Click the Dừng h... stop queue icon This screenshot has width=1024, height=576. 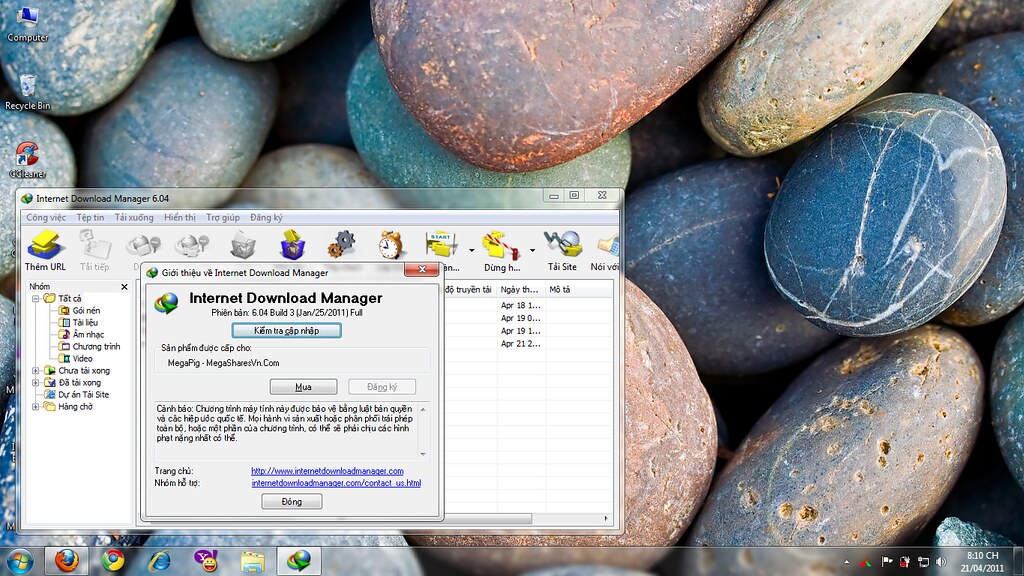(x=499, y=246)
